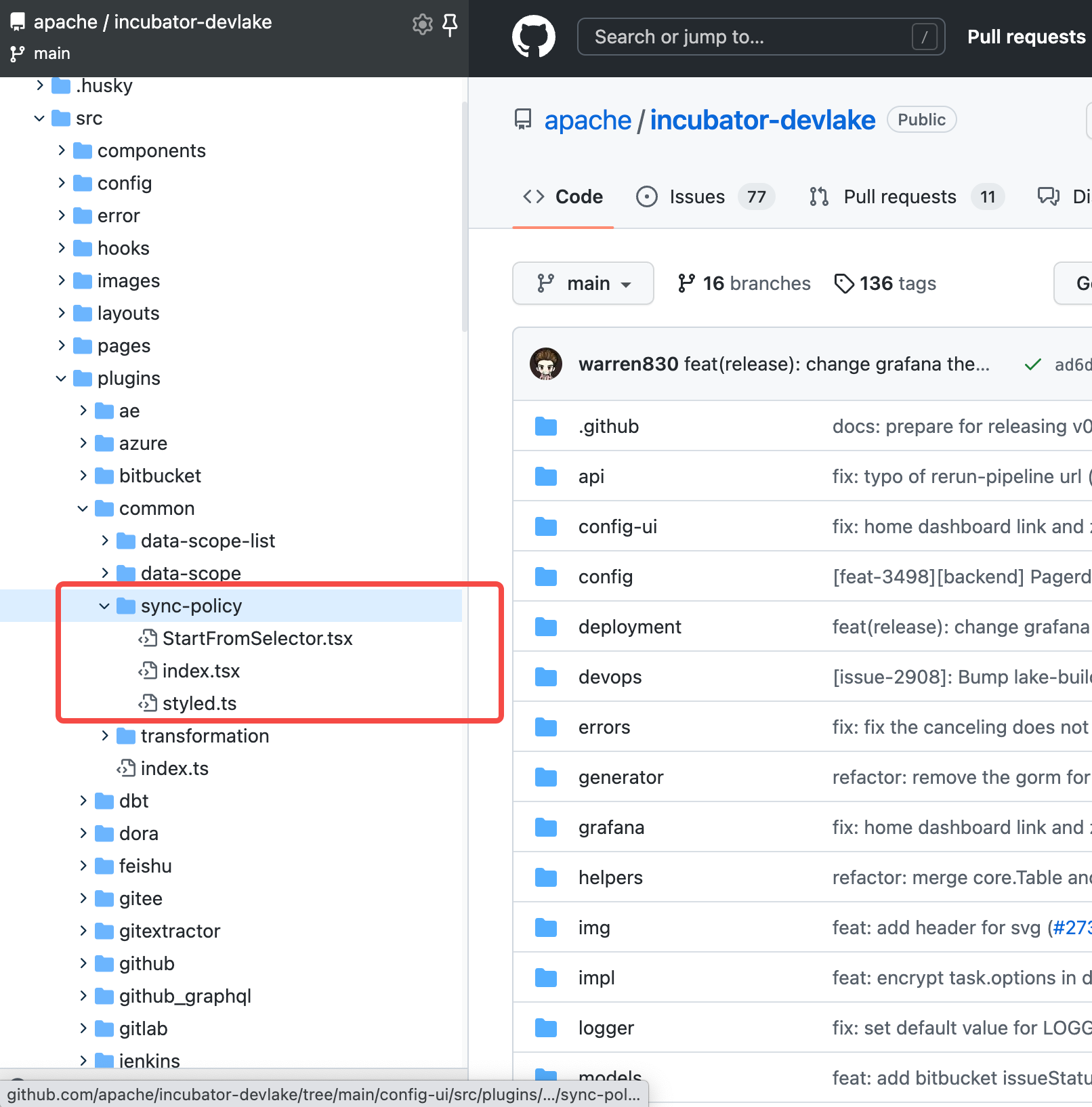Switch to the Issues tab
This screenshot has height=1107, width=1092.
click(x=705, y=196)
